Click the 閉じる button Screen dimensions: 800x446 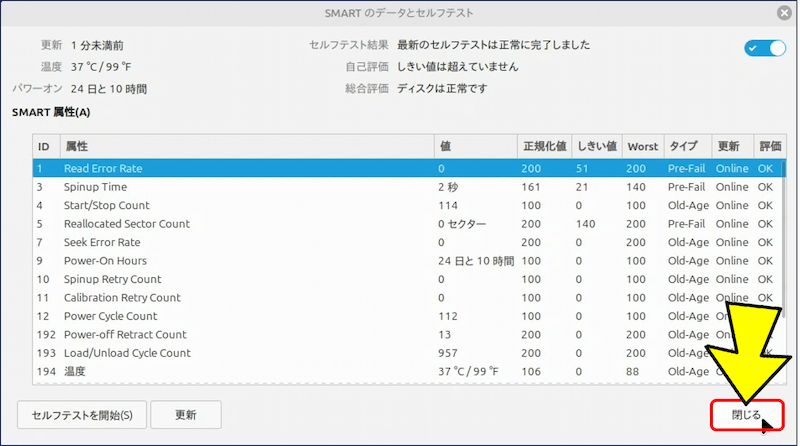(746, 414)
